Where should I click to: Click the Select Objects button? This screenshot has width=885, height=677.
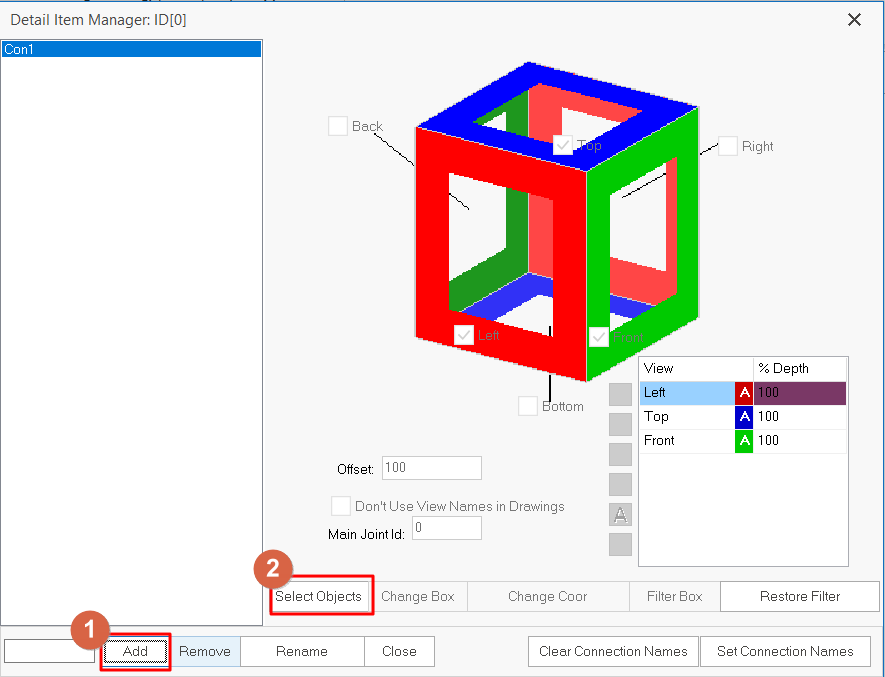coord(319,597)
